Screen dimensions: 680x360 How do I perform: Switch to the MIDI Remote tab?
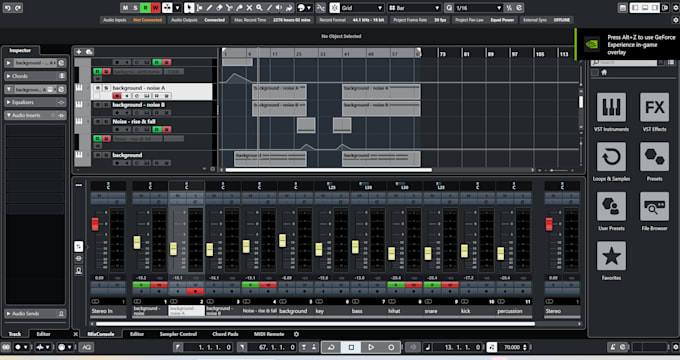(x=269, y=334)
